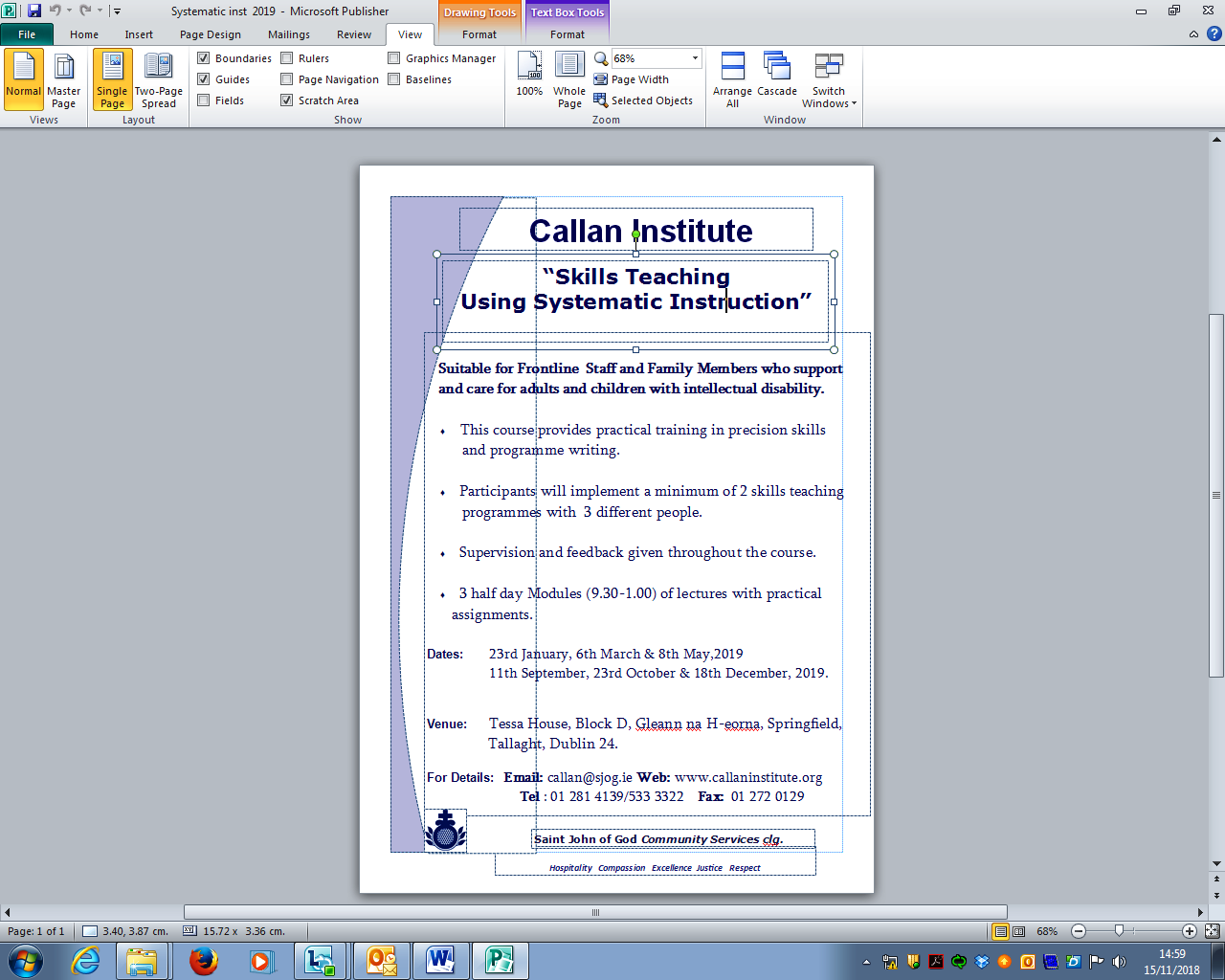Viewport: 1225px width, 980px height.
Task: Click the horizontal scrollbar thumb
Action: [595, 912]
